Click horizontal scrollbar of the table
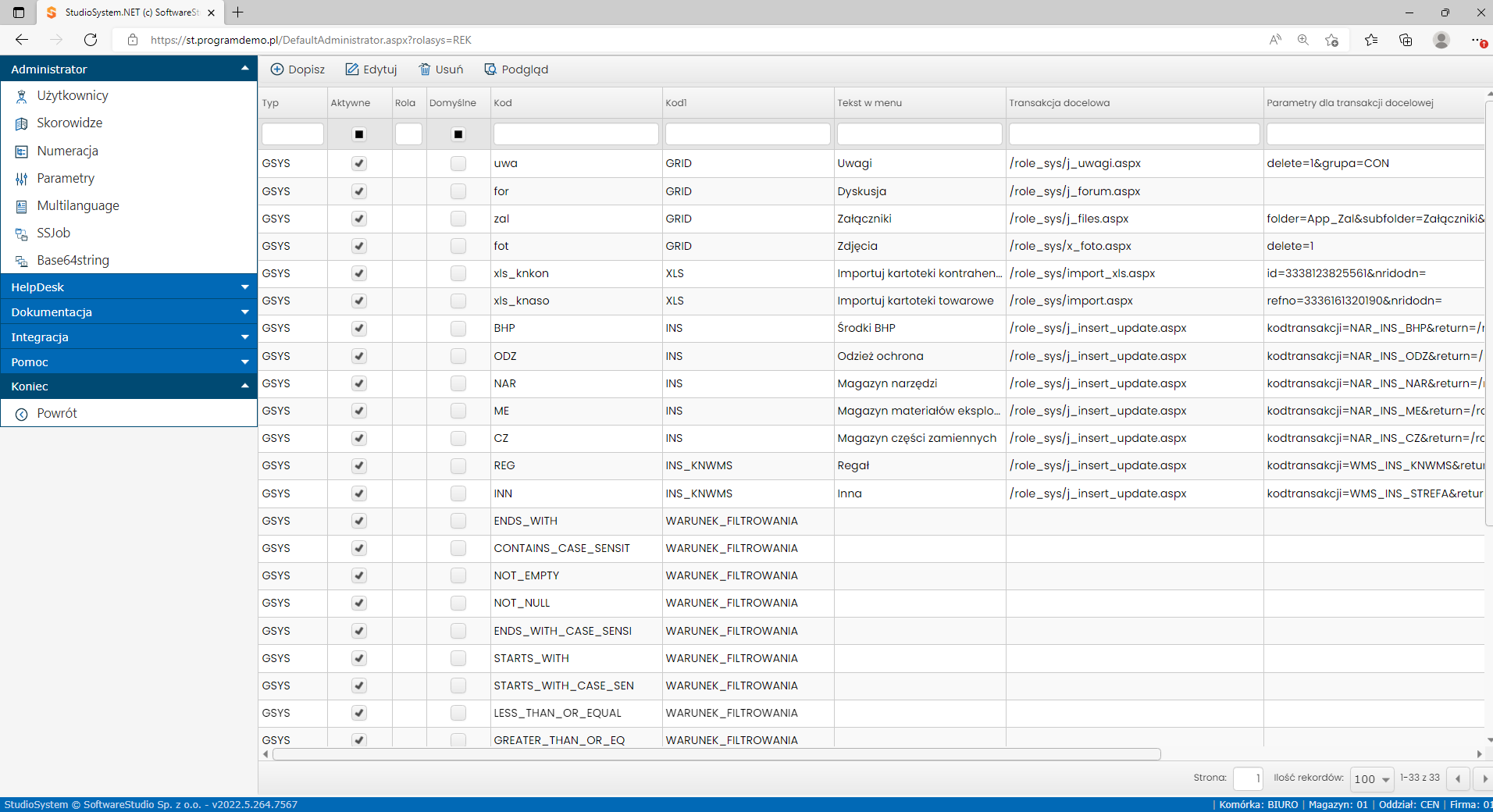Viewport: 1493px width, 812px height. (716, 754)
